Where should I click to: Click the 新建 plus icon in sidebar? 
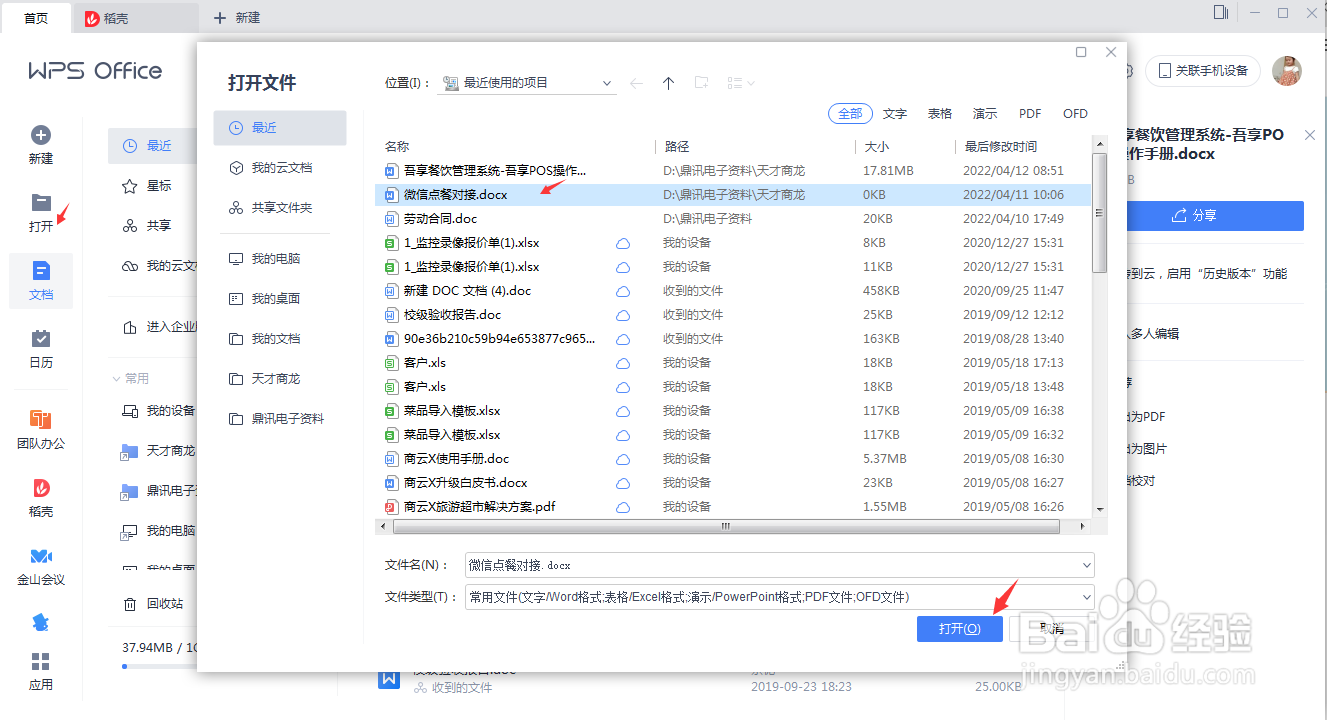click(x=41, y=135)
